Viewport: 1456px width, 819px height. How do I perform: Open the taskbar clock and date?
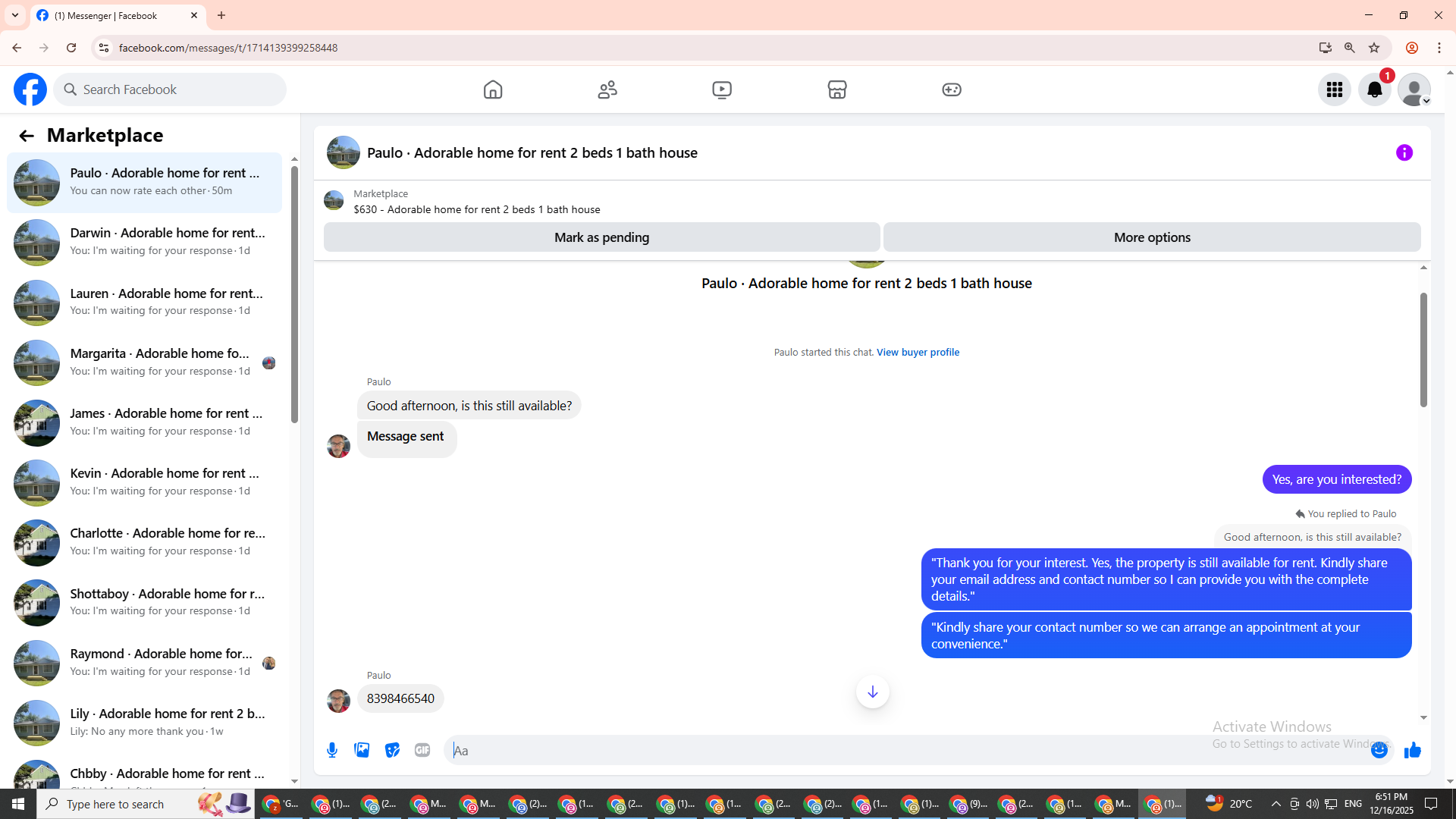[1392, 804]
